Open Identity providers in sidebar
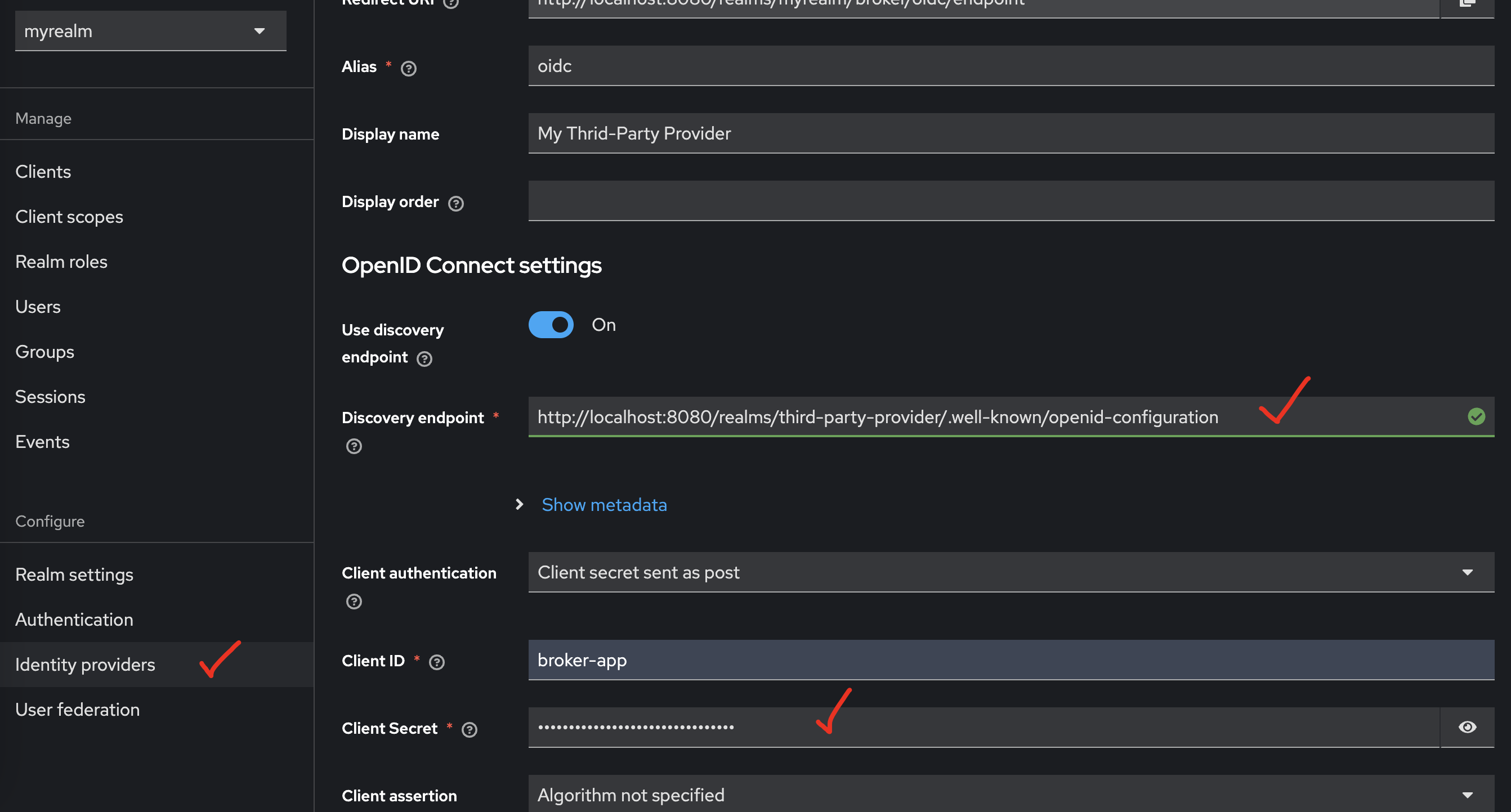 pyautogui.click(x=85, y=665)
